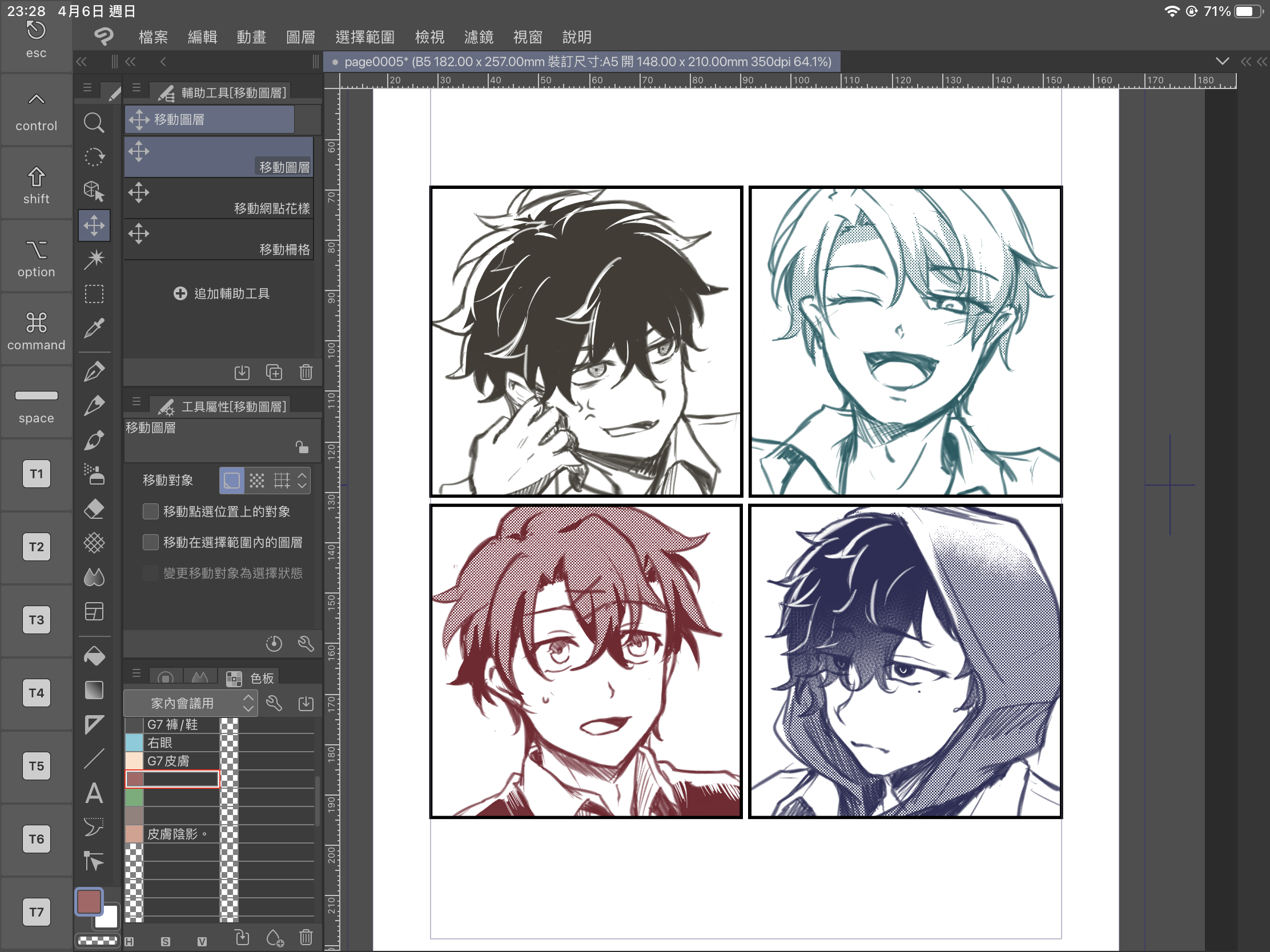This screenshot has height=952, width=1270.
Task: Set move target to grid mode
Action: (282, 481)
